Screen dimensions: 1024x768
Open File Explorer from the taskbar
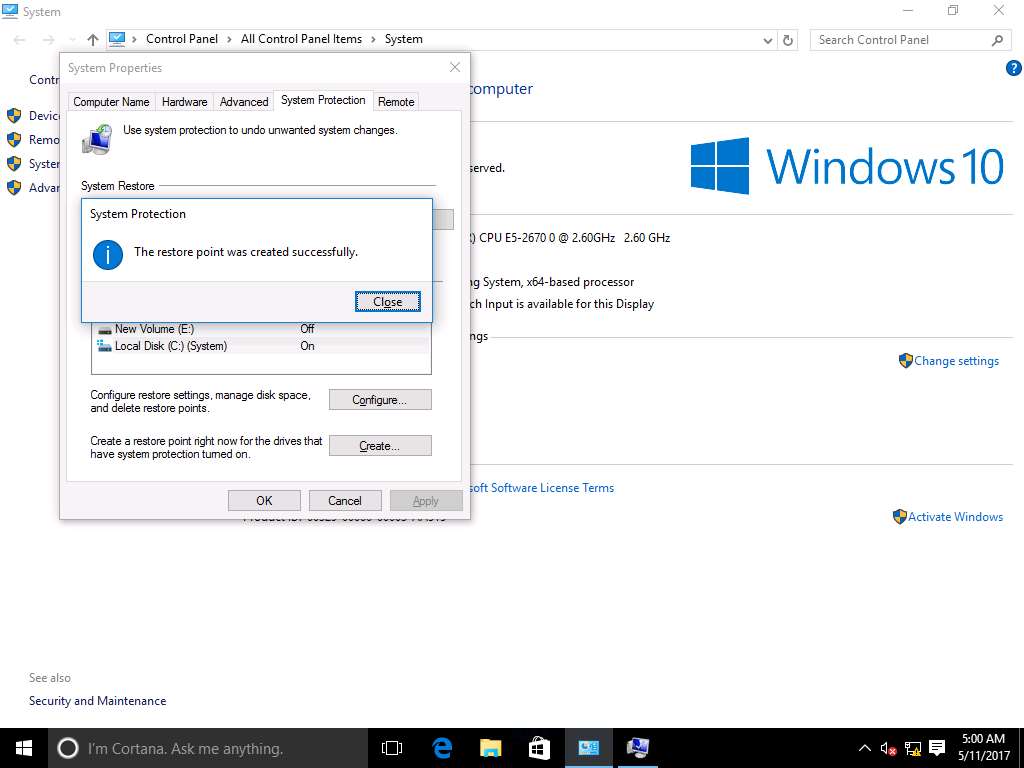[490, 748]
